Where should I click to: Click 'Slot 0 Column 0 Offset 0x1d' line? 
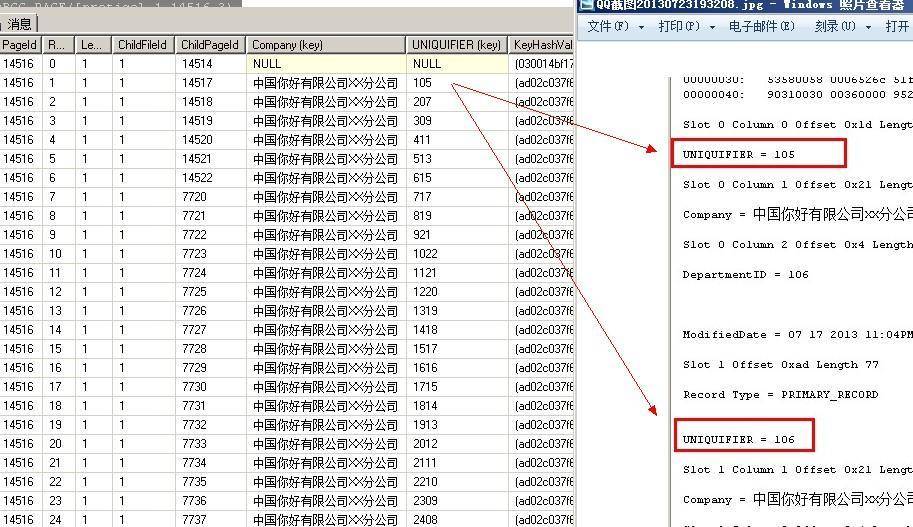click(x=797, y=125)
